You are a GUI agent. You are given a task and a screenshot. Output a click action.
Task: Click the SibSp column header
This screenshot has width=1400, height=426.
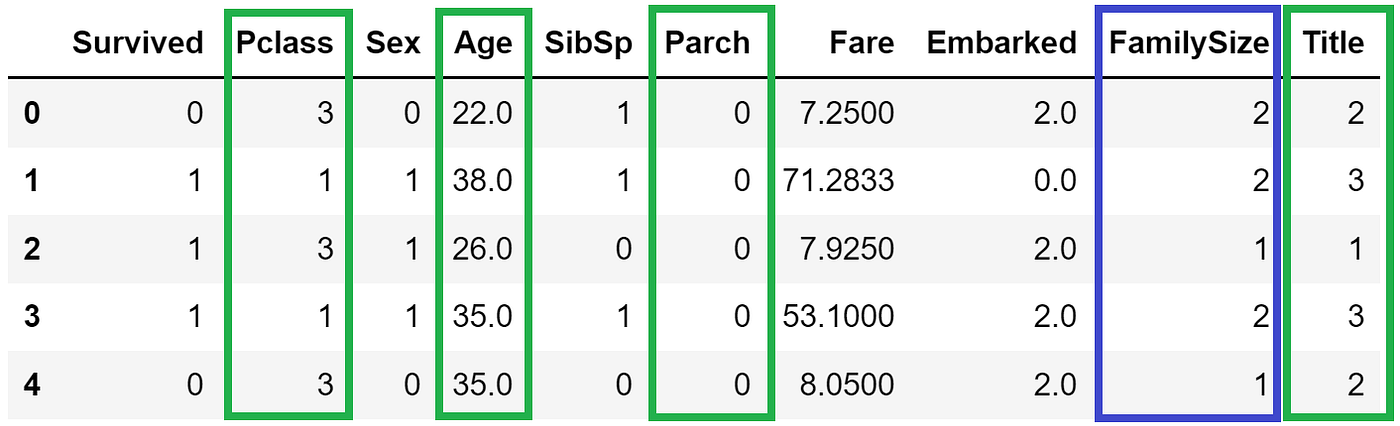tap(588, 45)
